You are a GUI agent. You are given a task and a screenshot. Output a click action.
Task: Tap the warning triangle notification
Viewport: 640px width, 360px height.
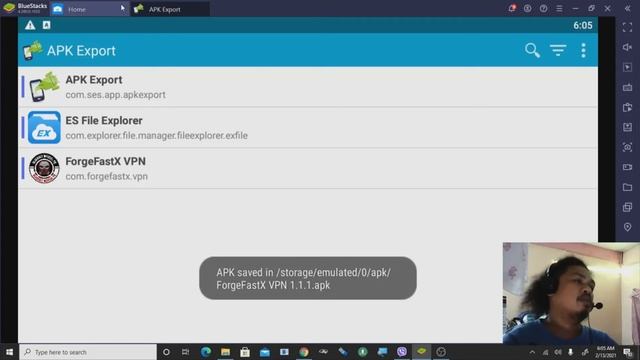(x=30, y=25)
